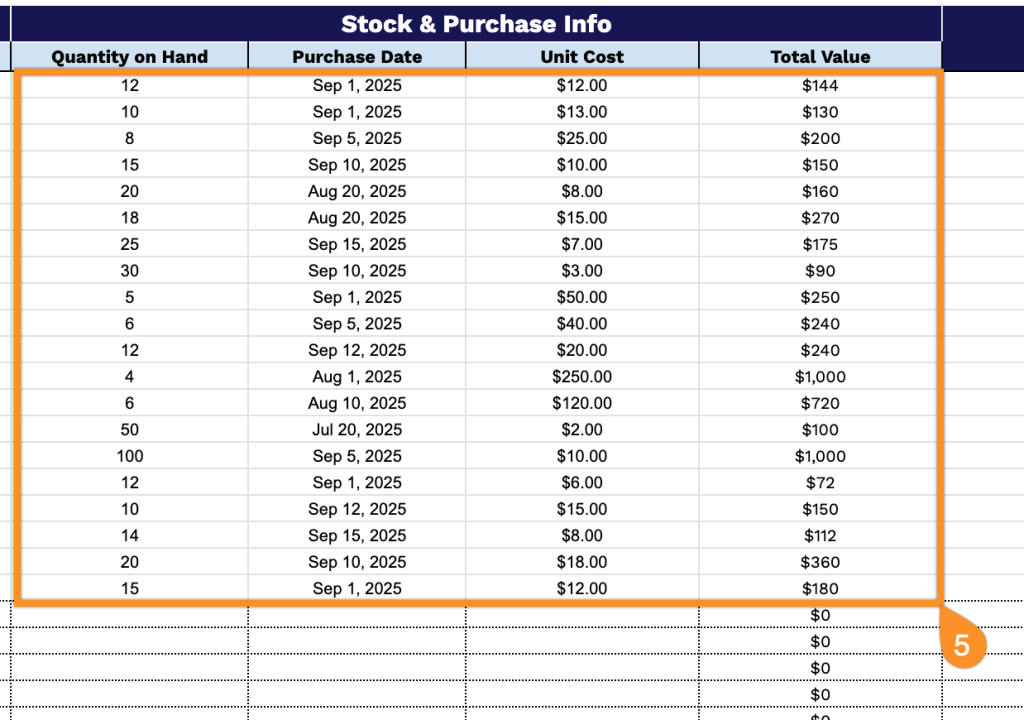Select the Aug 10, 2025 date cell

click(357, 403)
